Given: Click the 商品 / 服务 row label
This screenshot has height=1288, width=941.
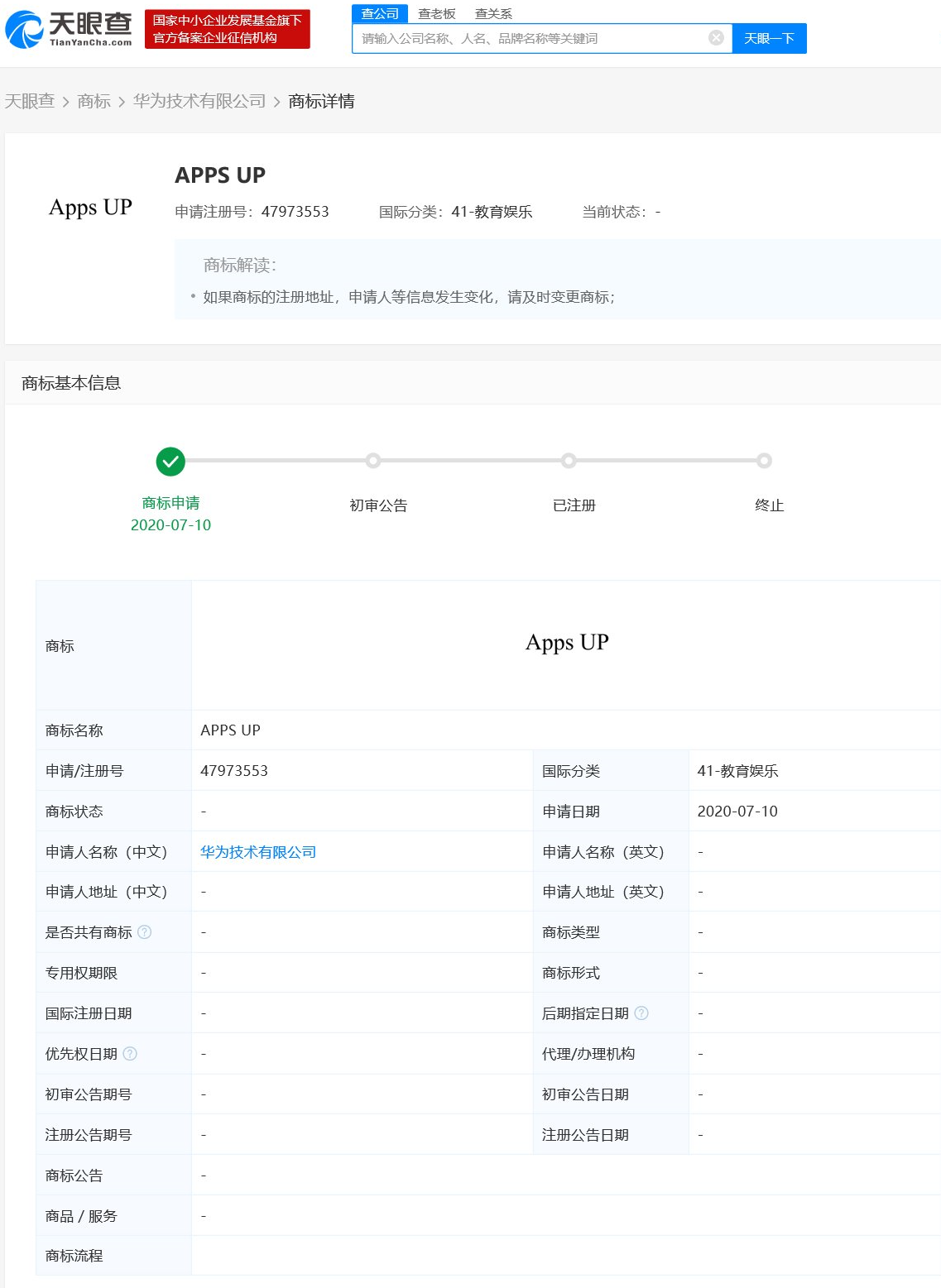Looking at the screenshot, I should pyautogui.click(x=81, y=1216).
